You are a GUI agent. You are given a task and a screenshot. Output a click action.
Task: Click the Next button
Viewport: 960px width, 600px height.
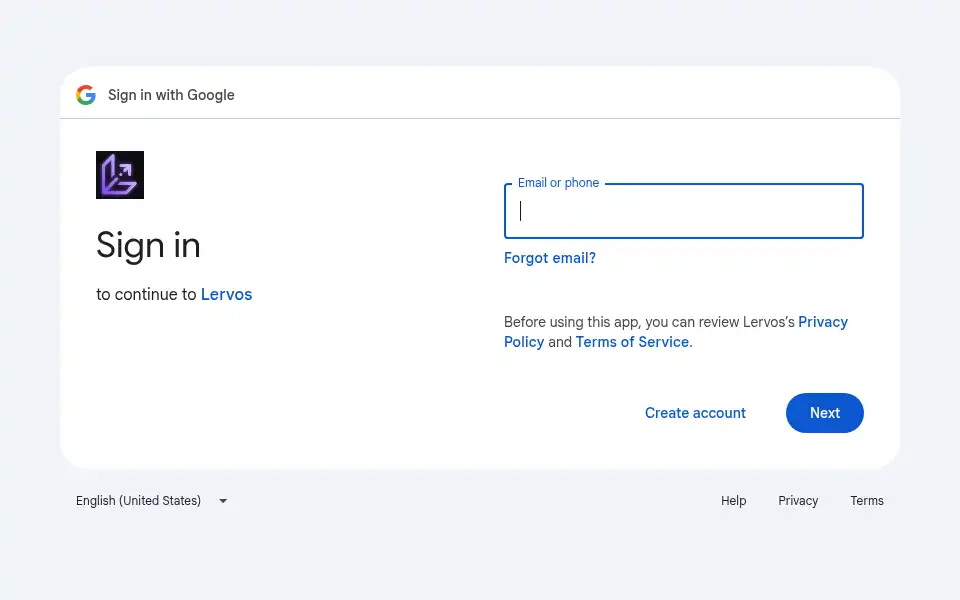(824, 413)
